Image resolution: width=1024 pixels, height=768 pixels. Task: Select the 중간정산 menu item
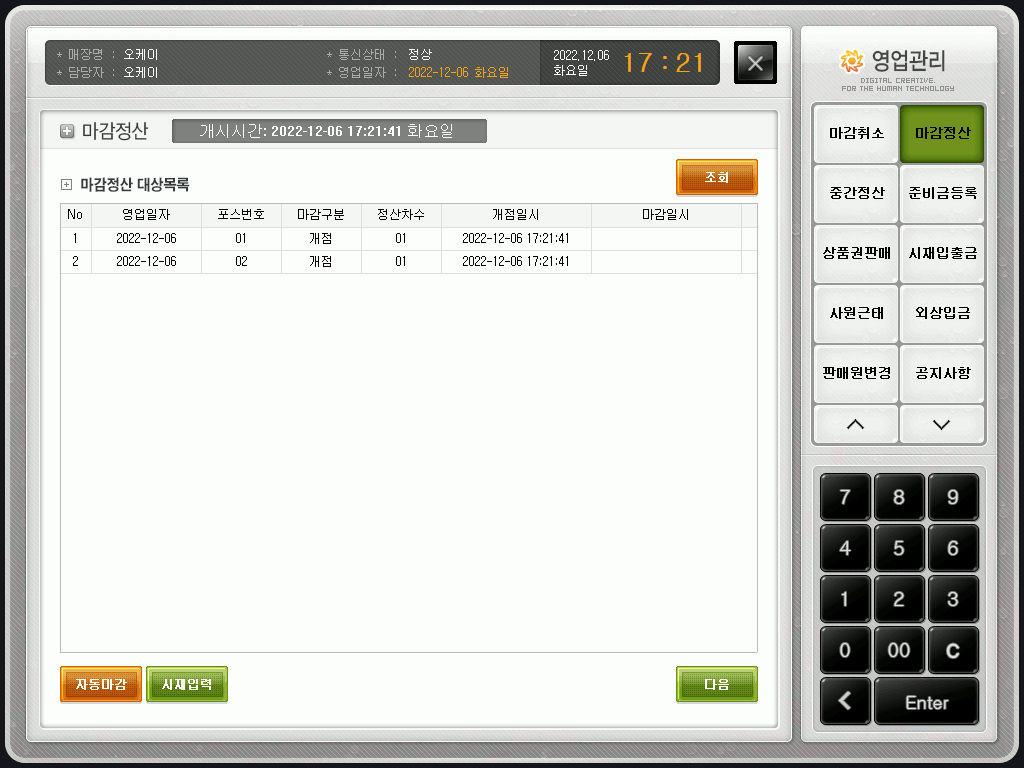tap(856, 193)
